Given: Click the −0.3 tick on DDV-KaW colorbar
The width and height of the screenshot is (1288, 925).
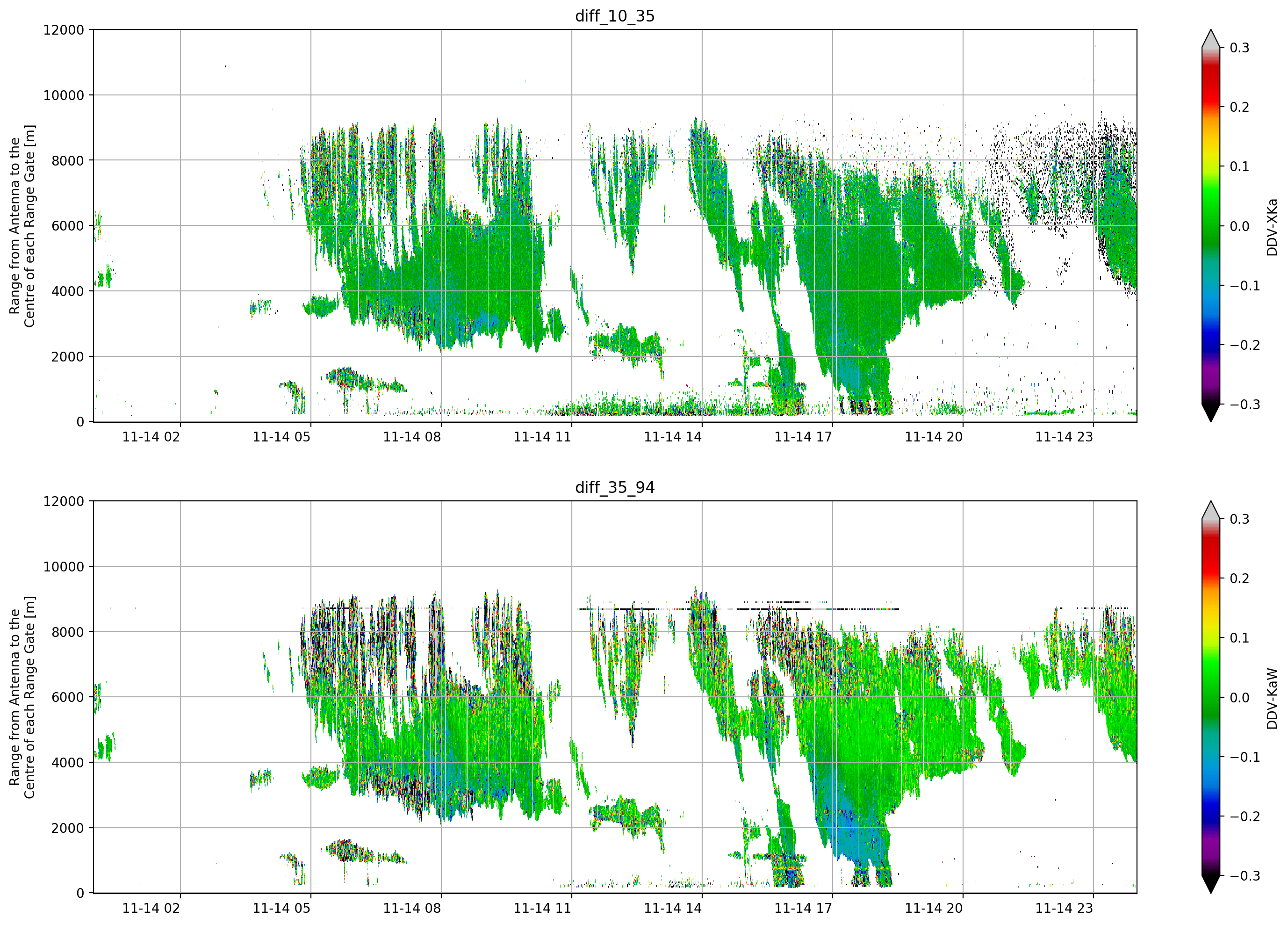Looking at the screenshot, I should click(x=1245, y=876).
